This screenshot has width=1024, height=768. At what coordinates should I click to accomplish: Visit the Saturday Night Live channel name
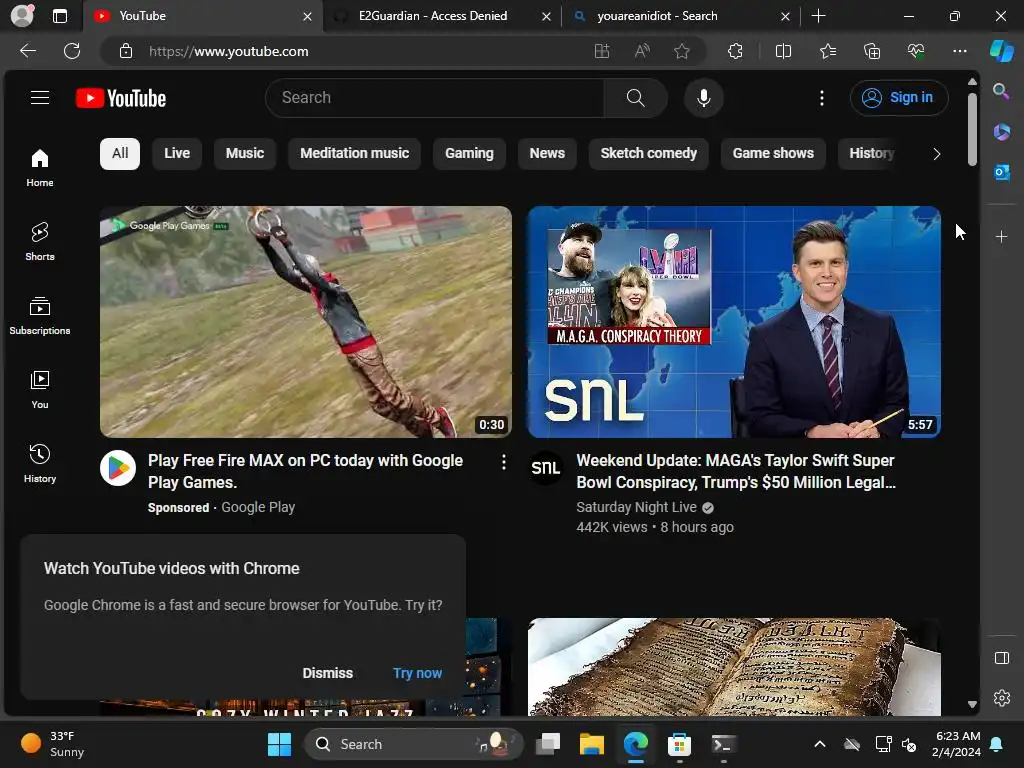click(637, 507)
